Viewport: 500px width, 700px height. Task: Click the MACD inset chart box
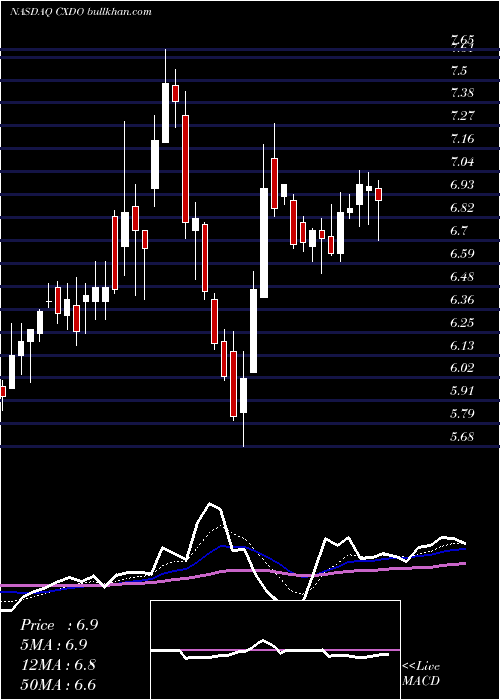click(275, 650)
